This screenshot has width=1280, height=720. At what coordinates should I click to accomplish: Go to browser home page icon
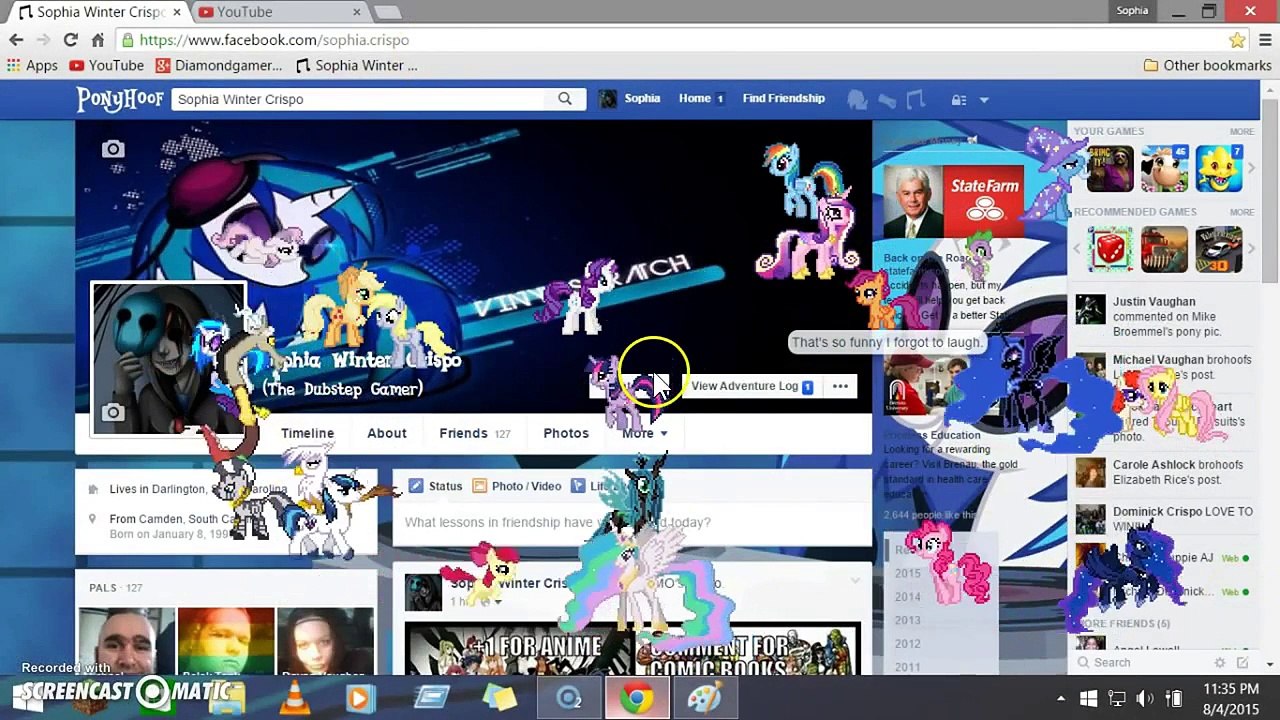(97, 40)
